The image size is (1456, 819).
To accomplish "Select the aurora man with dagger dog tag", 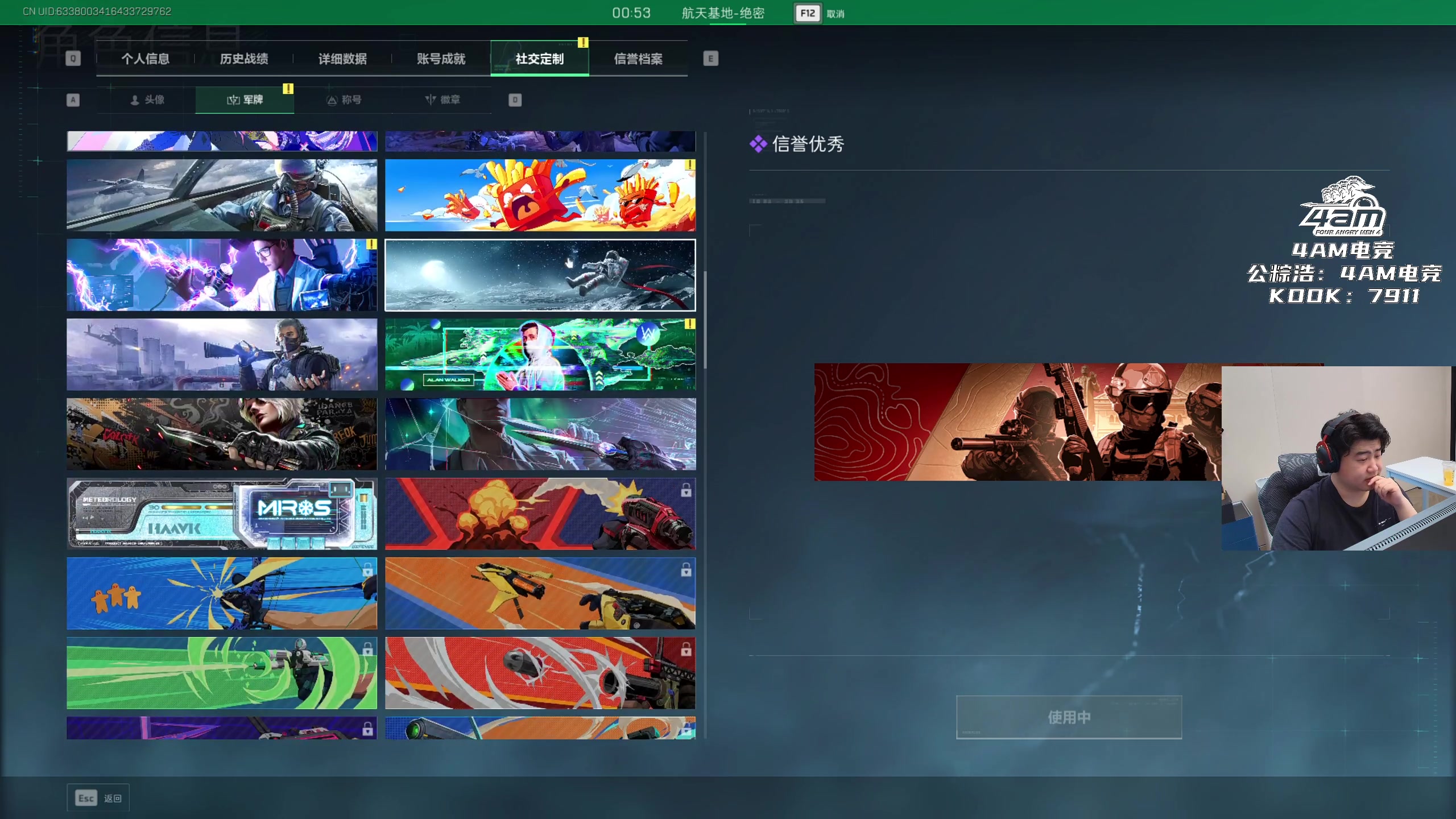I will pyautogui.click(x=540, y=434).
